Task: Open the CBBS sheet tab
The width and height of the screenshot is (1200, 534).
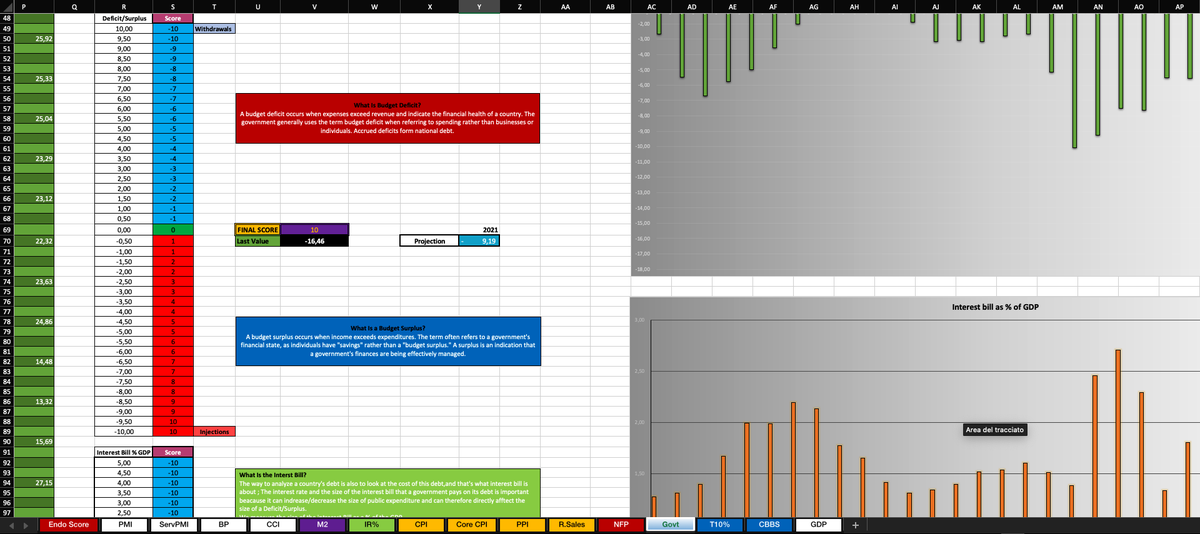Action: click(769, 525)
